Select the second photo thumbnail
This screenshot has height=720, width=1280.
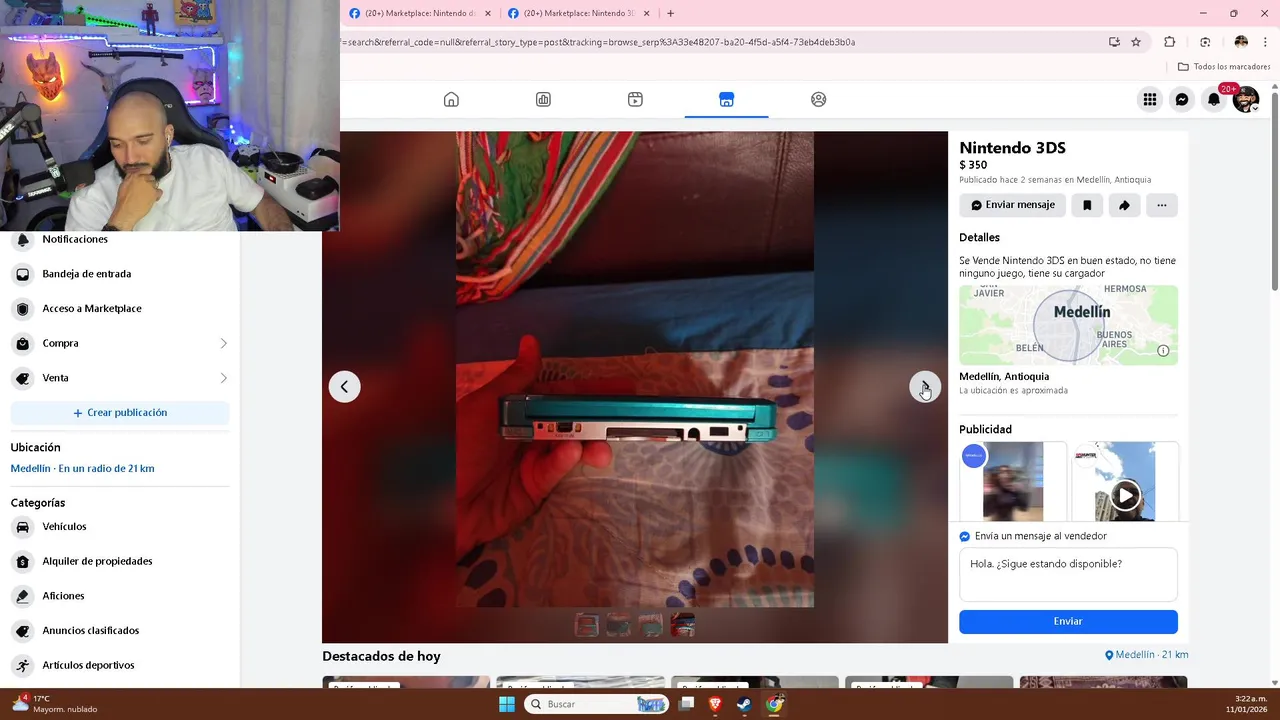(619, 625)
